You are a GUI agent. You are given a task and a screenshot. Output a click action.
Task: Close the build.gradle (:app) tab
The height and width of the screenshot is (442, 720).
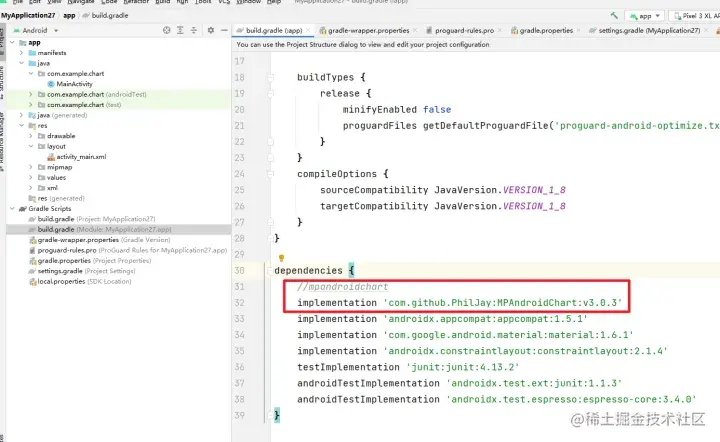click(x=308, y=30)
